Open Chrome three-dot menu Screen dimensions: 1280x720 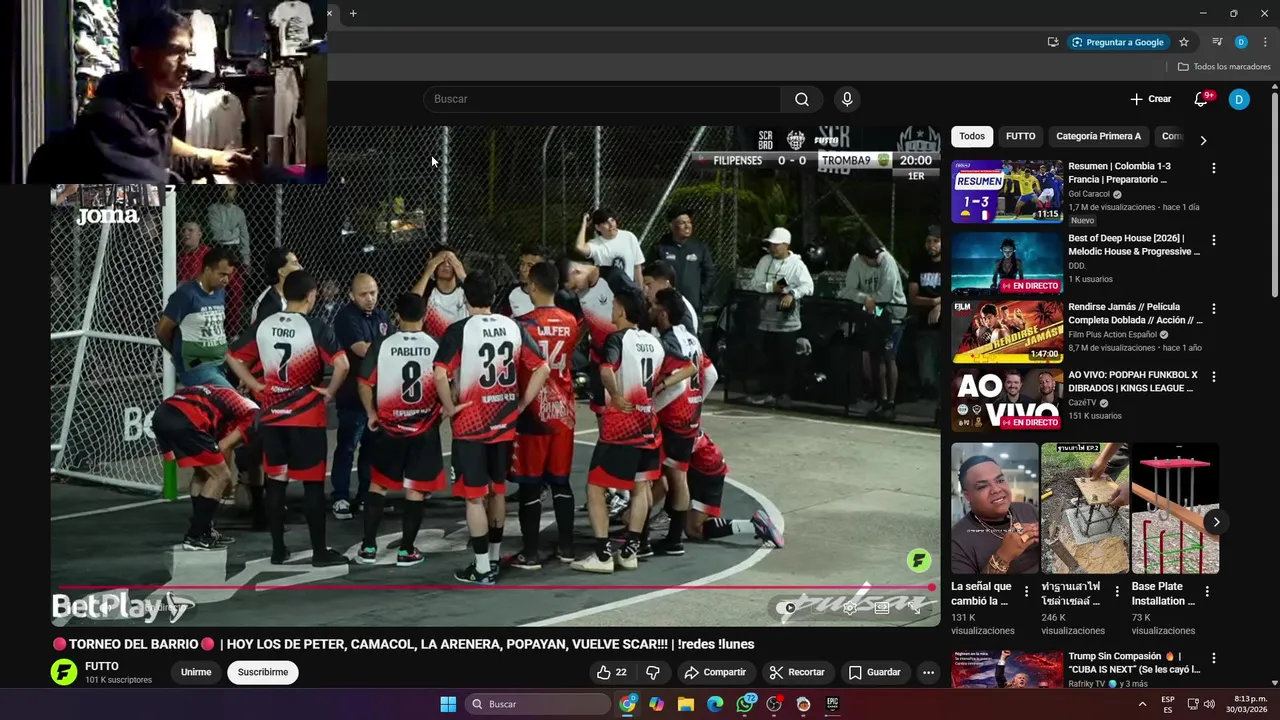pyautogui.click(x=1265, y=42)
